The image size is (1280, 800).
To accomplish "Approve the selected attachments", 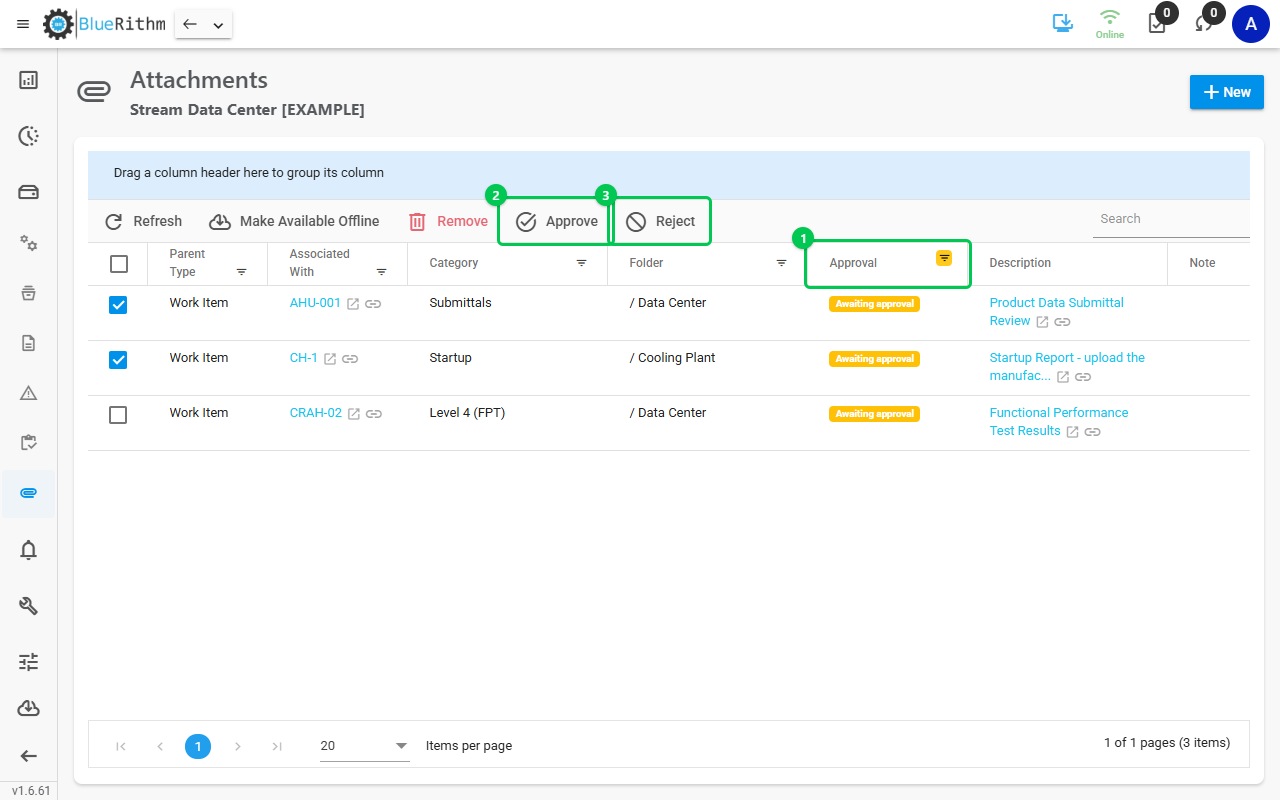I will [x=556, y=222].
